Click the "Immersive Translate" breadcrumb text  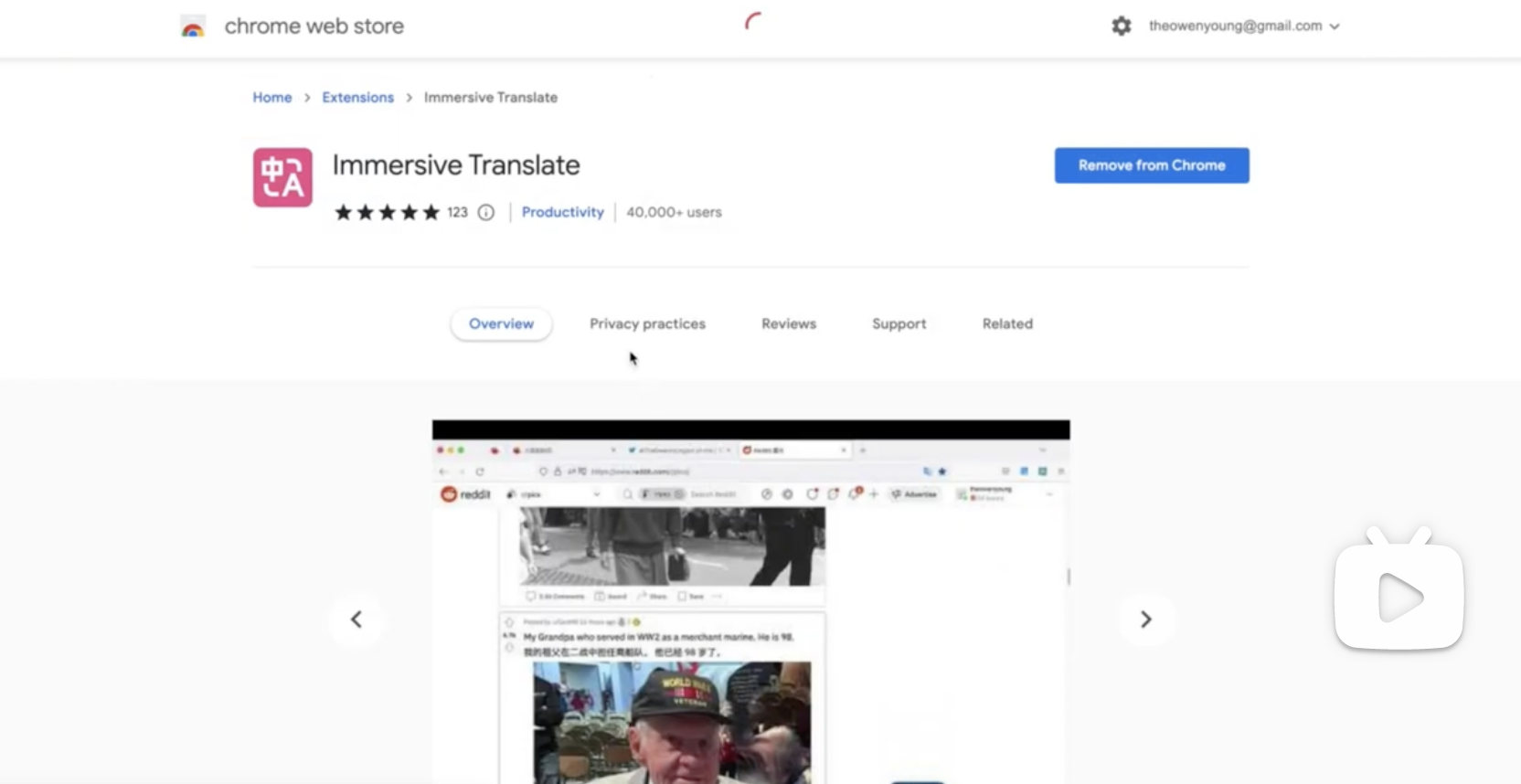[x=491, y=97]
